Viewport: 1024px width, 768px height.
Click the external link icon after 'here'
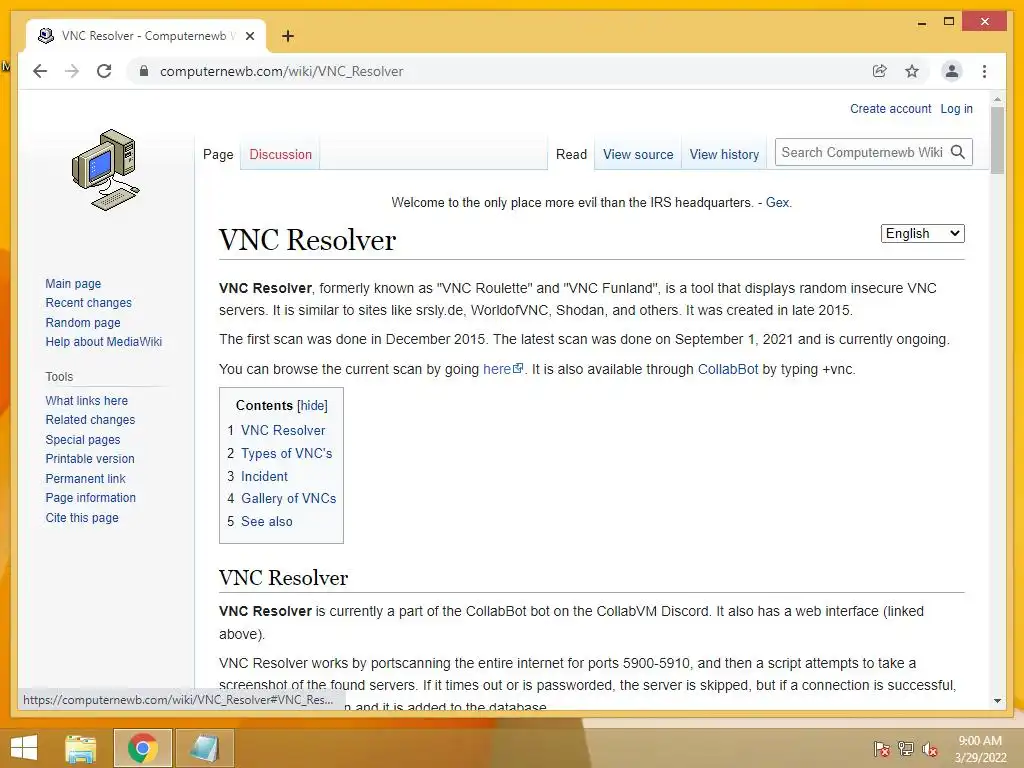pyautogui.click(x=519, y=368)
